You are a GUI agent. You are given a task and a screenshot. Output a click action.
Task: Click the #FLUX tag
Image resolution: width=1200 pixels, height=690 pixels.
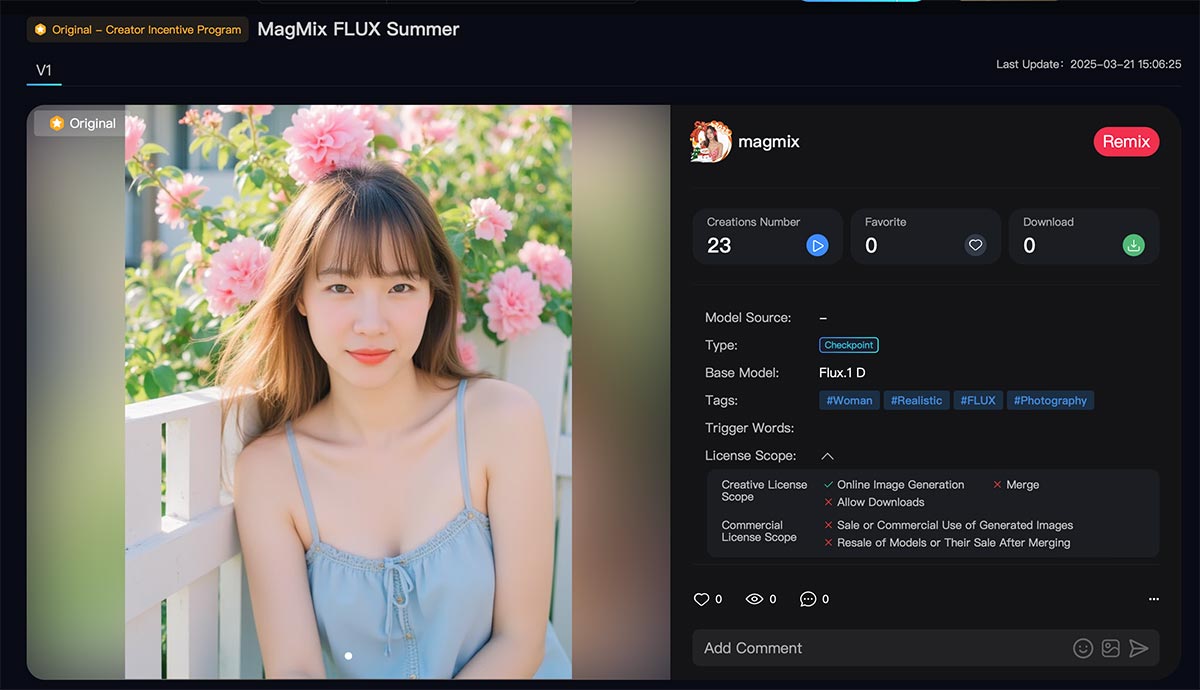coord(978,400)
